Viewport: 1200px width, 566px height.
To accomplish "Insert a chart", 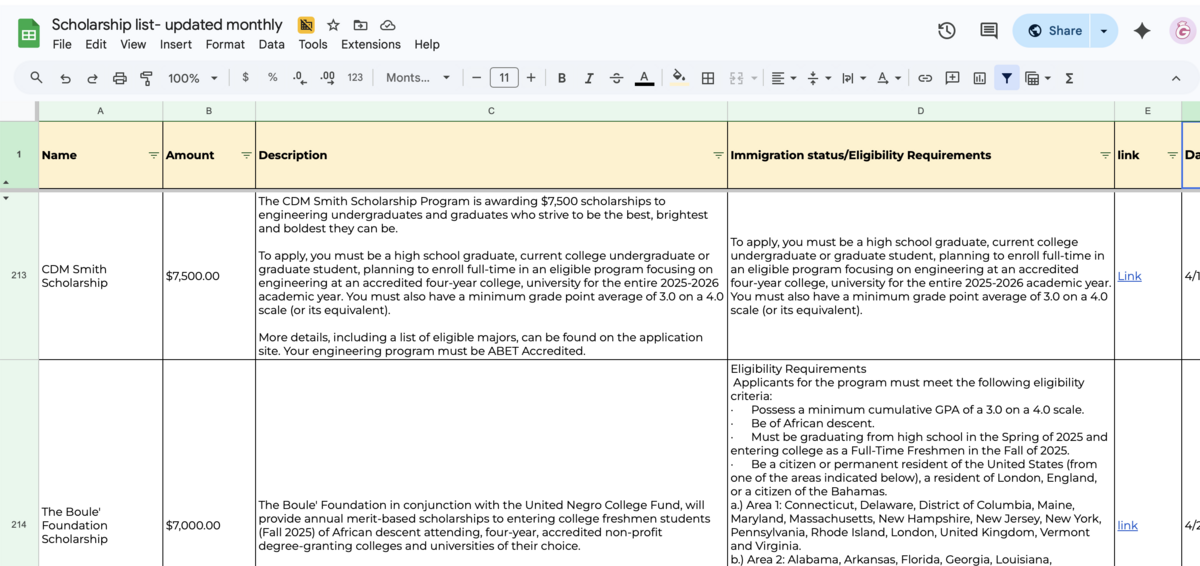I will (x=979, y=78).
